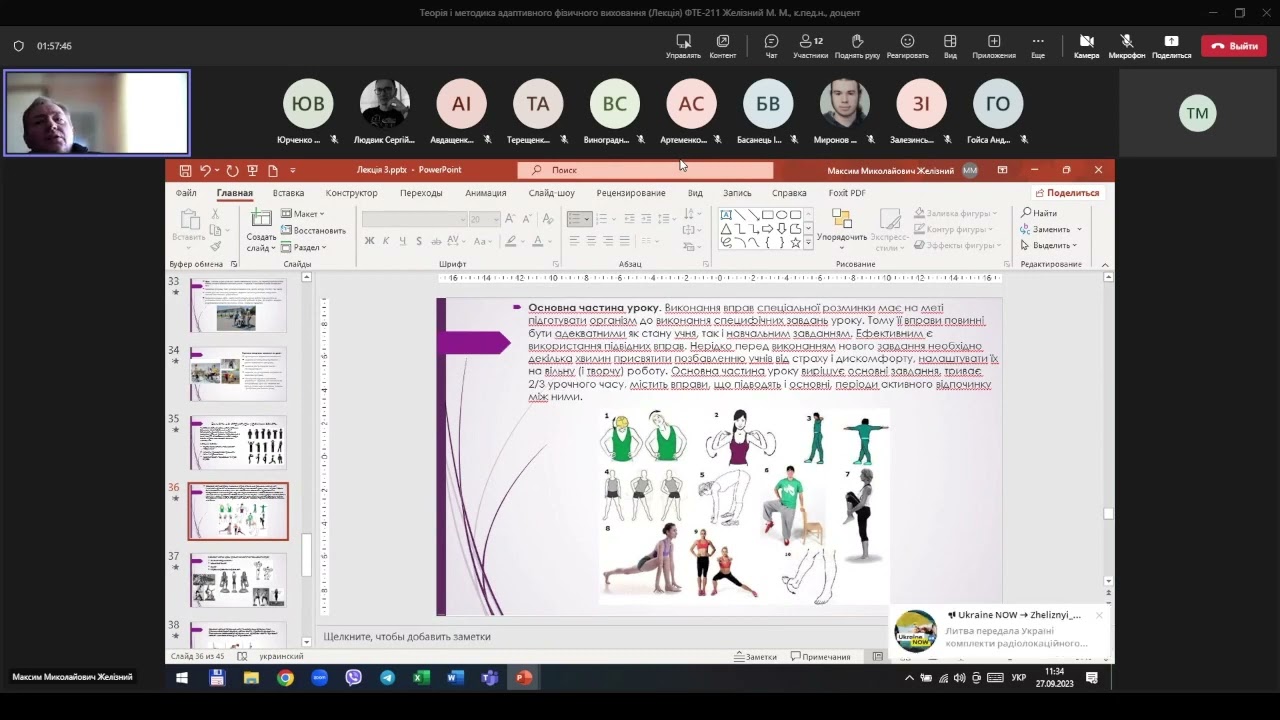
Task: Pop out the shared content
Action: 723,45
